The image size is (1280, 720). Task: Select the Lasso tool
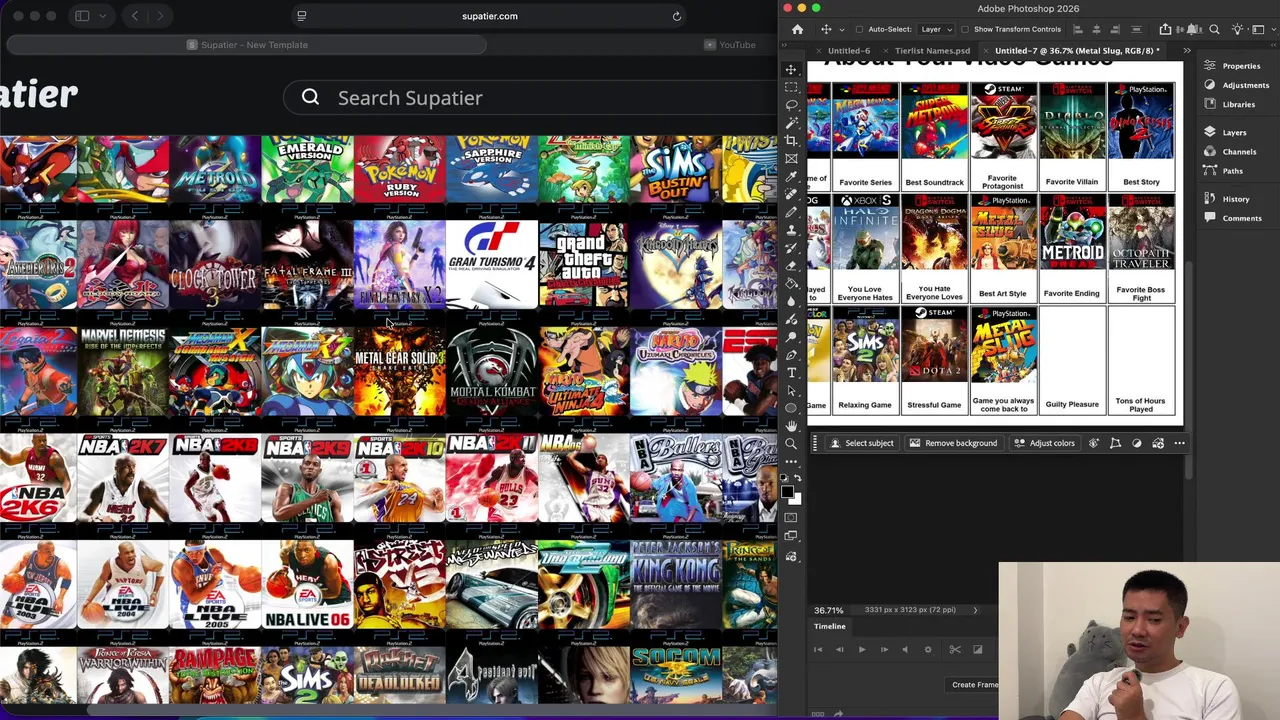click(791, 104)
